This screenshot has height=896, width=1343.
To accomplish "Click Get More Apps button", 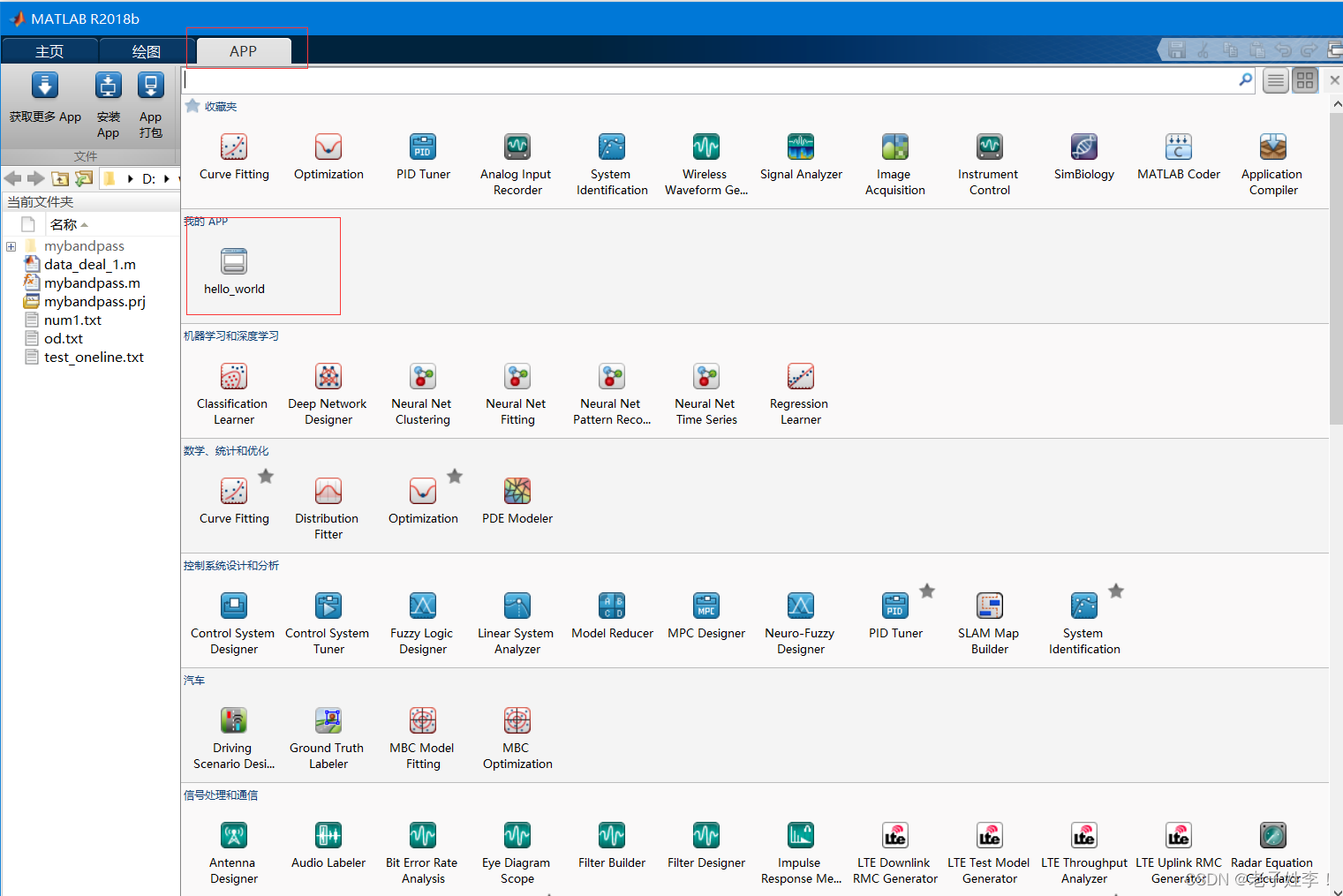I will (45, 100).
